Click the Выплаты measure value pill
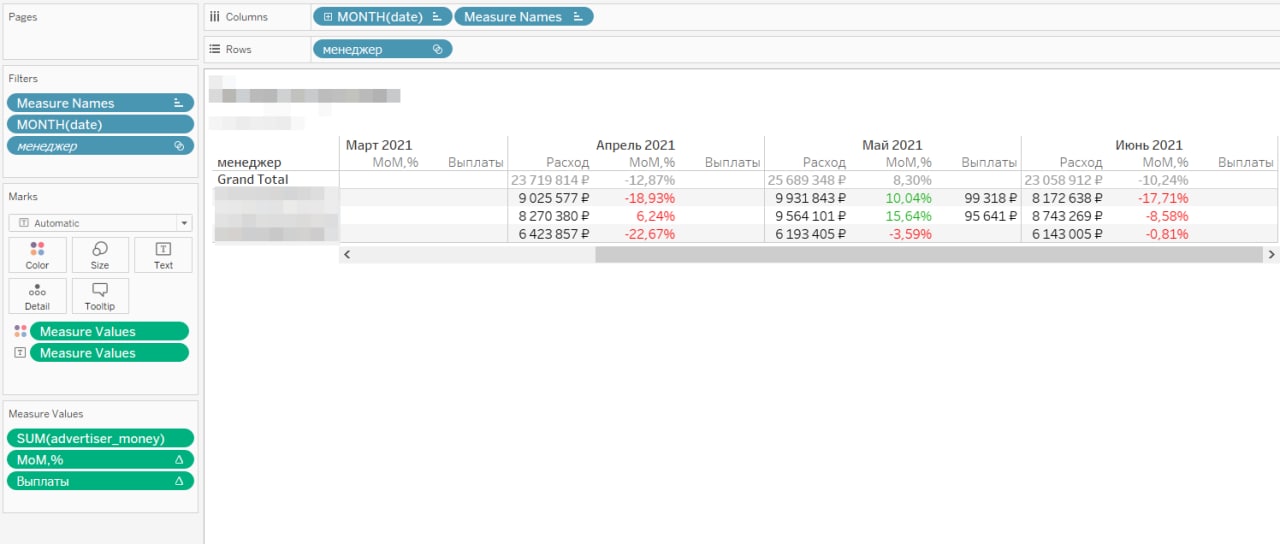This screenshot has width=1280, height=544. [x=100, y=481]
